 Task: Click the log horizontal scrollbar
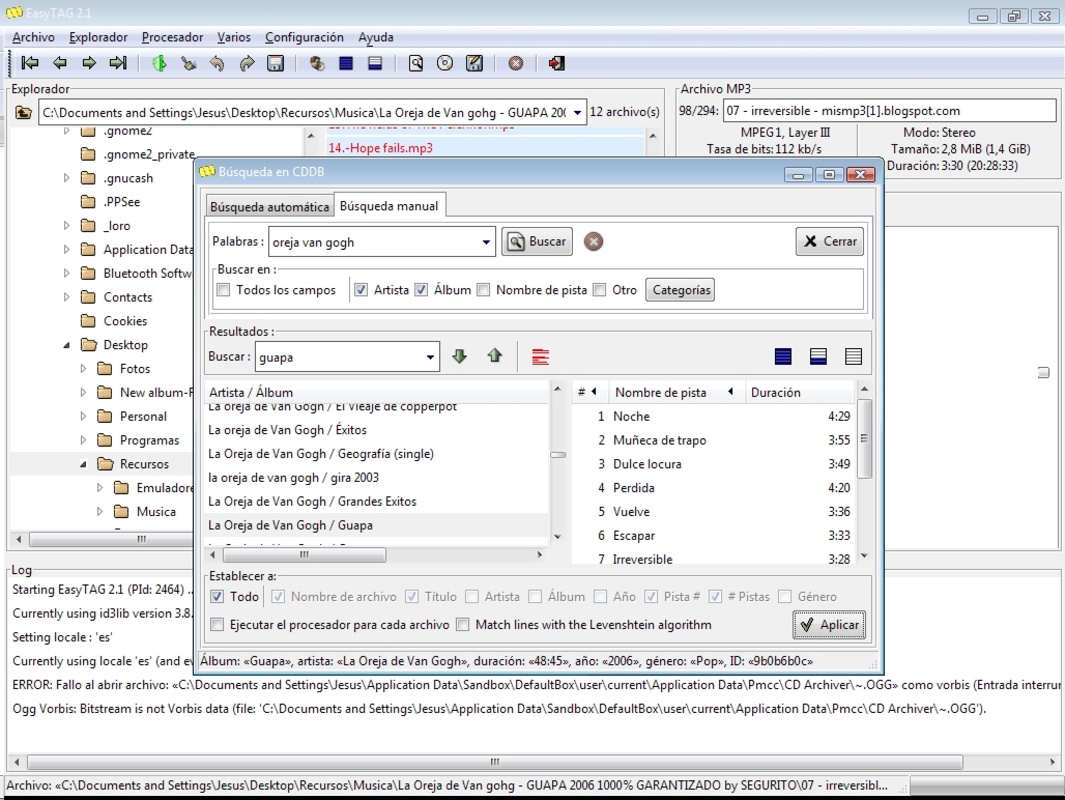[x=495, y=762]
